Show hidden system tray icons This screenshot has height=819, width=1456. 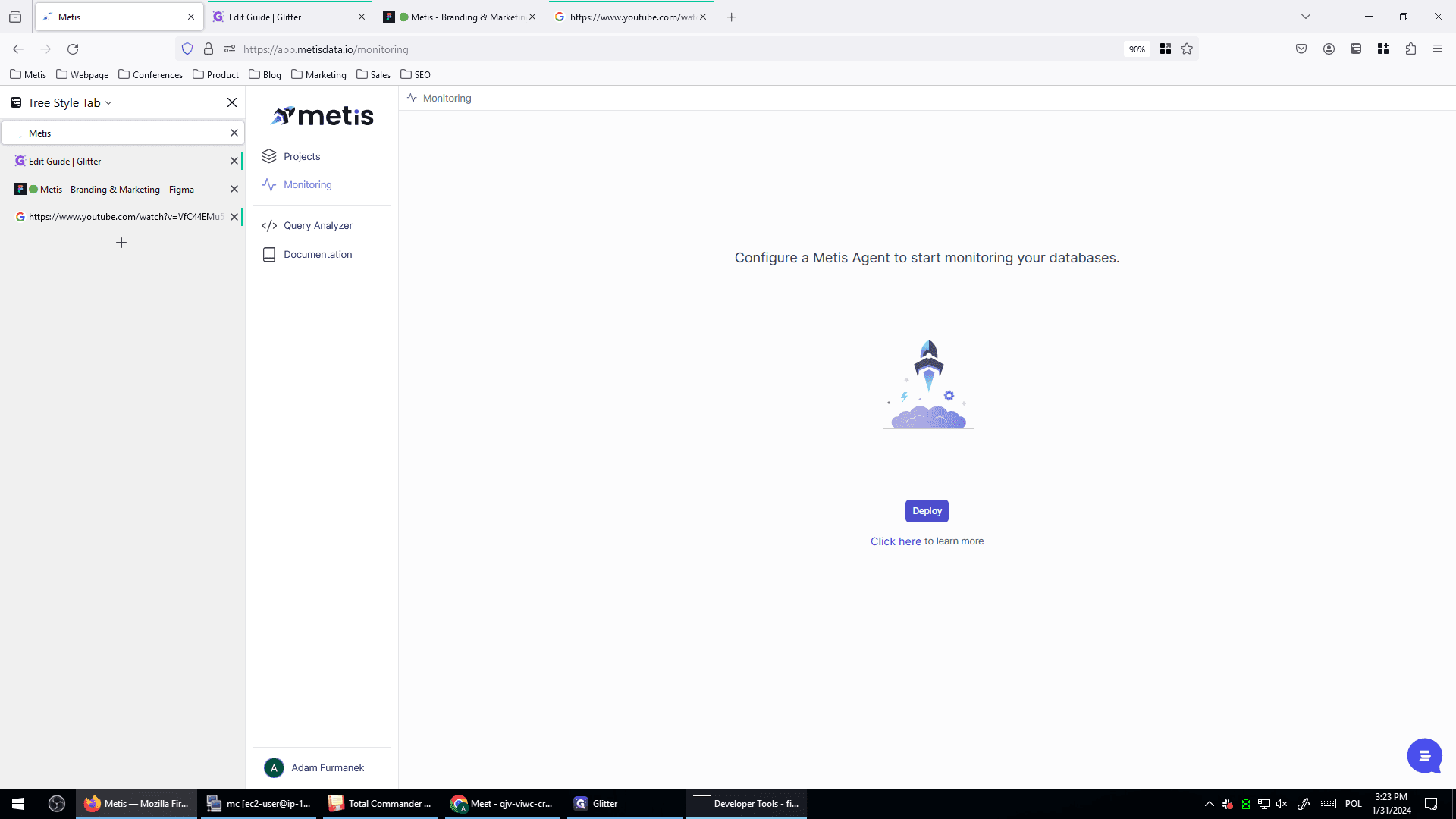(1209, 804)
